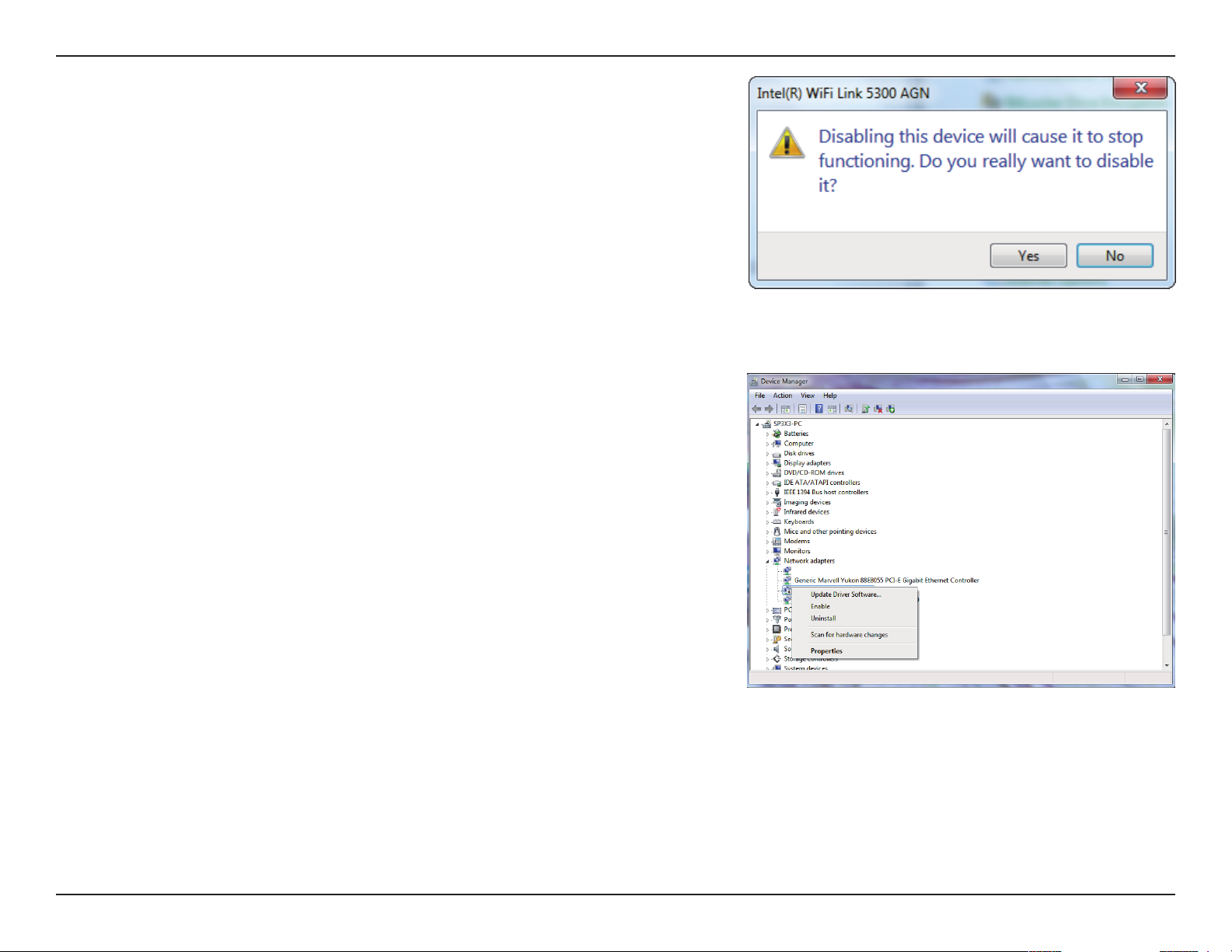
Task: Collapse the SP3X3-PC root node
Action: (757, 424)
